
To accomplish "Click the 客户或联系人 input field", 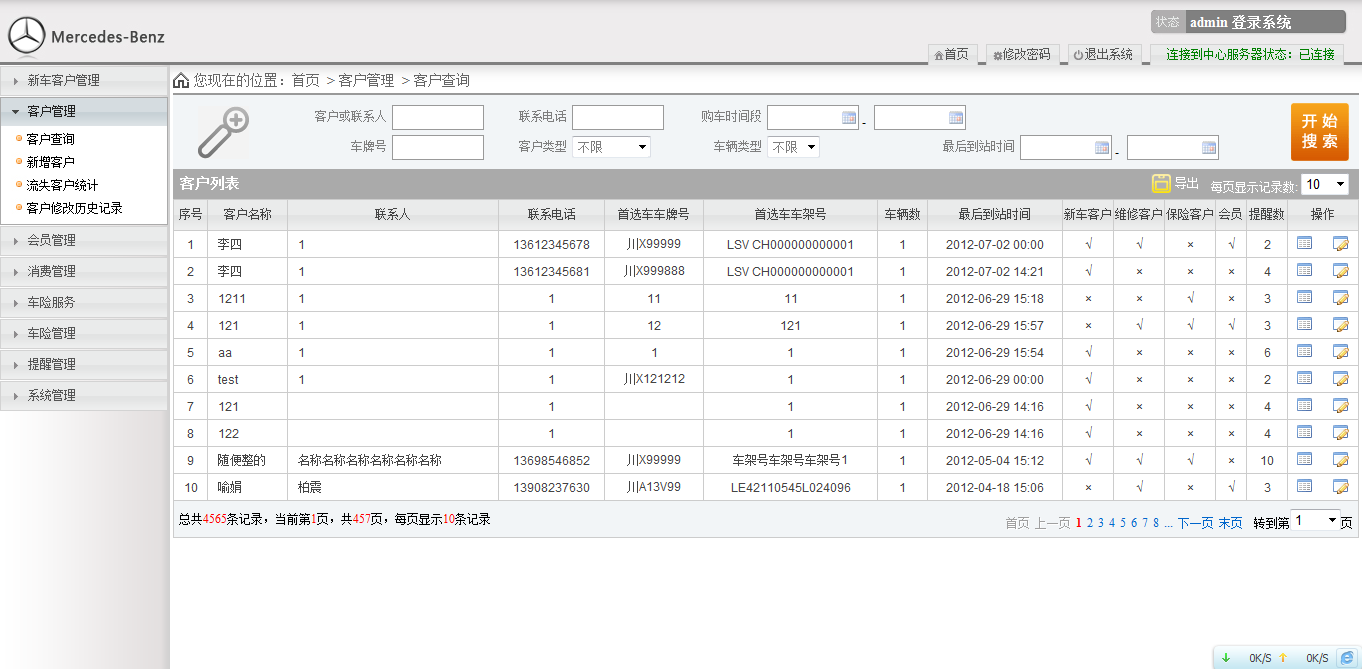I will tap(437, 118).
